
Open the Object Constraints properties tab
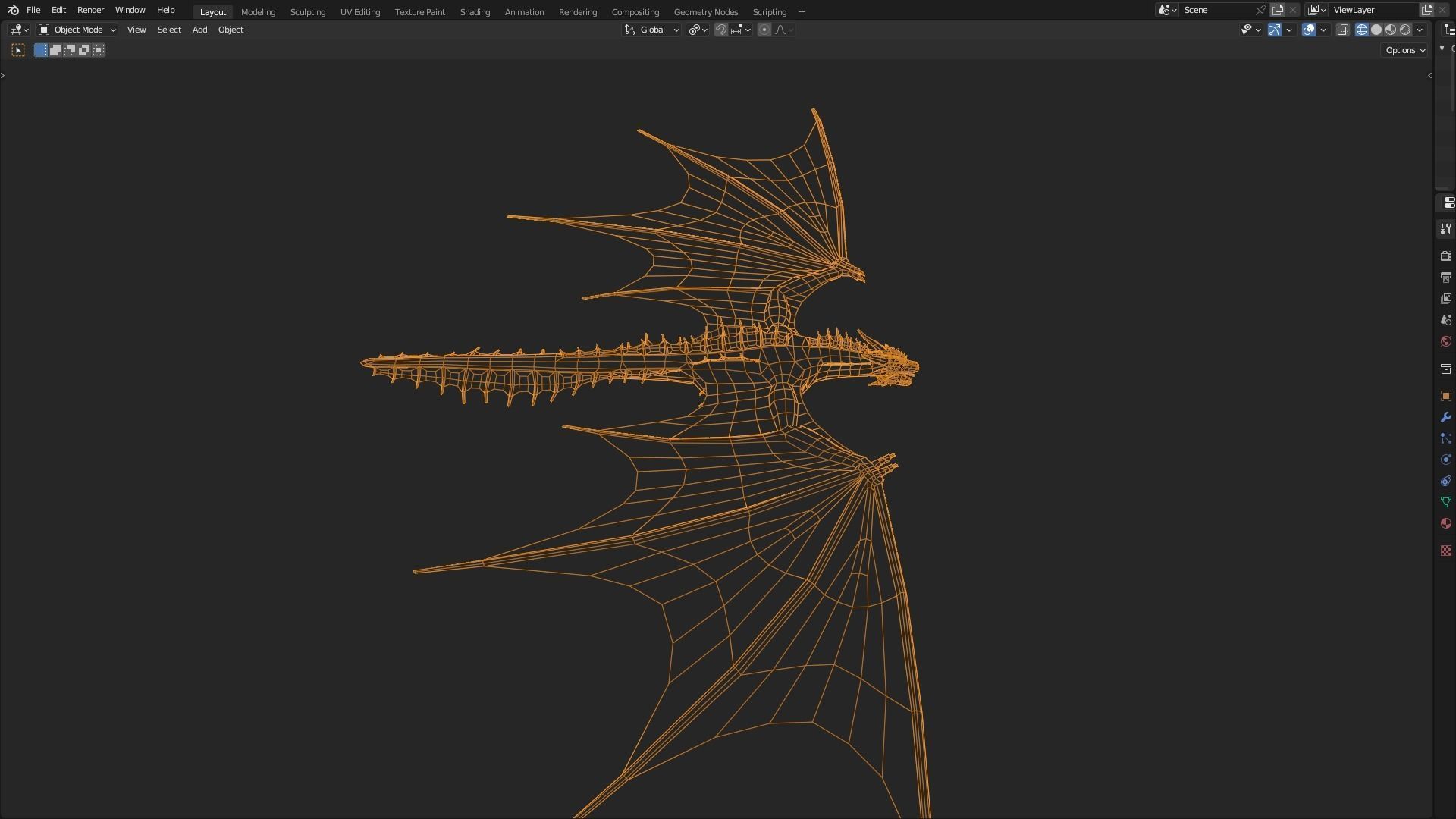[1445, 481]
